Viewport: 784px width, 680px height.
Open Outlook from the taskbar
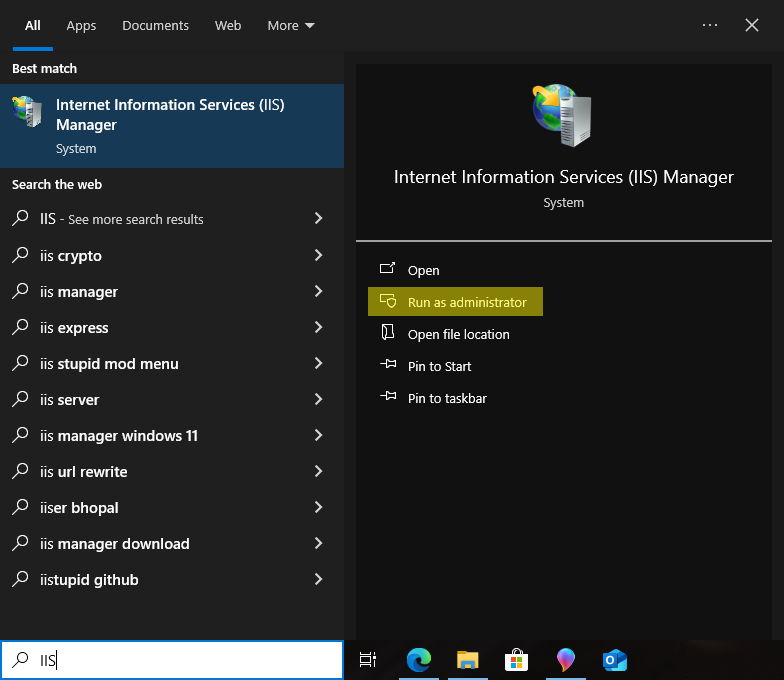tap(614, 660)
